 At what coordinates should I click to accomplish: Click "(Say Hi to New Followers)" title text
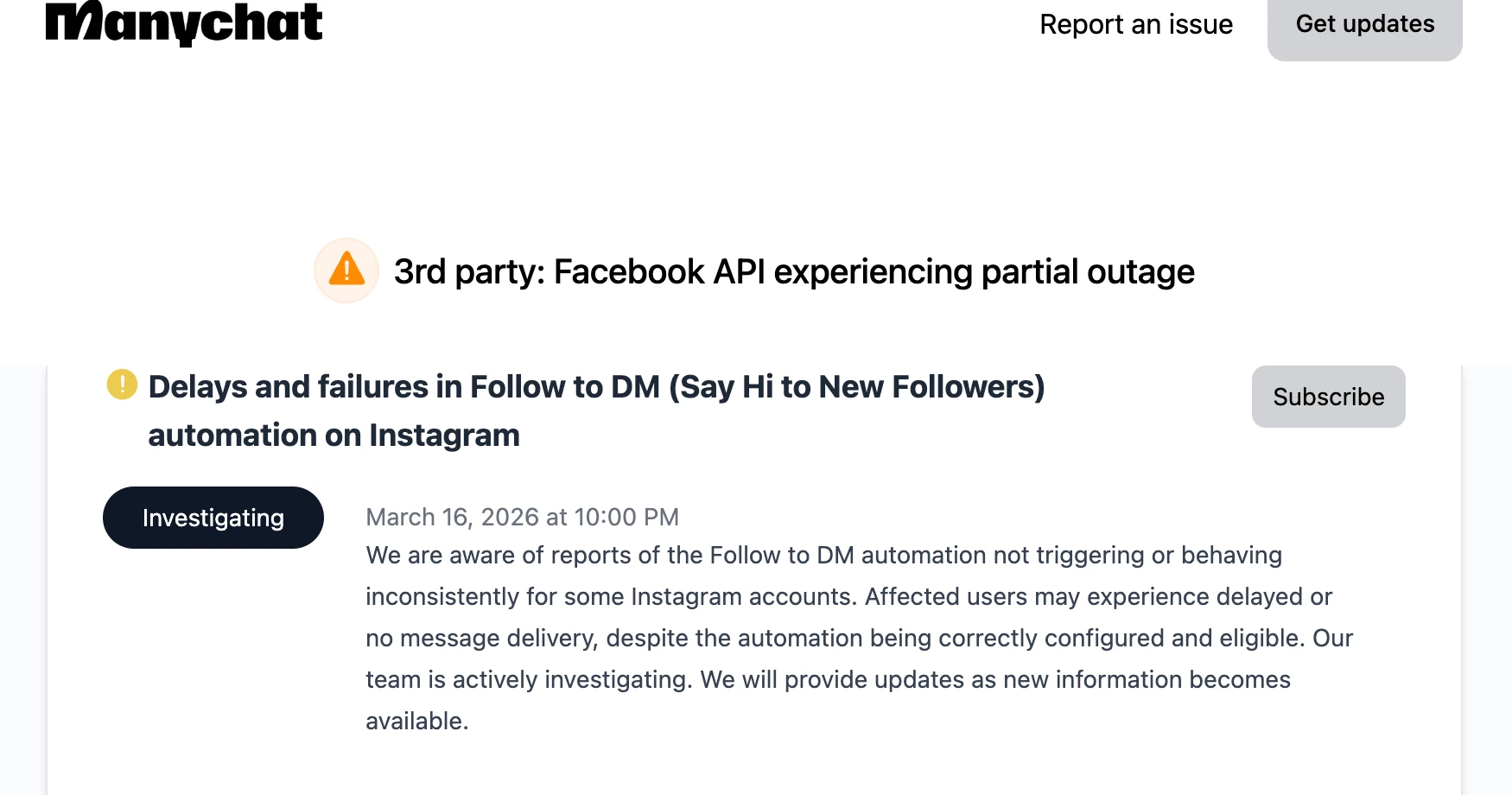tap(856, 387)
